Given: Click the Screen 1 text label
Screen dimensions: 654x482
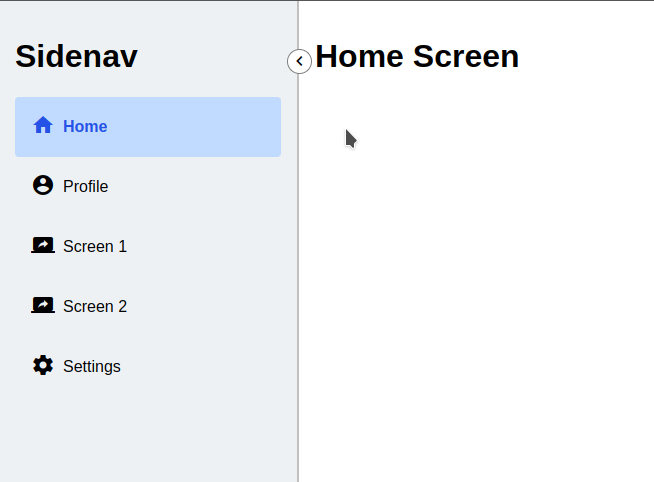Looking at the screenshot, I should 95,246.
